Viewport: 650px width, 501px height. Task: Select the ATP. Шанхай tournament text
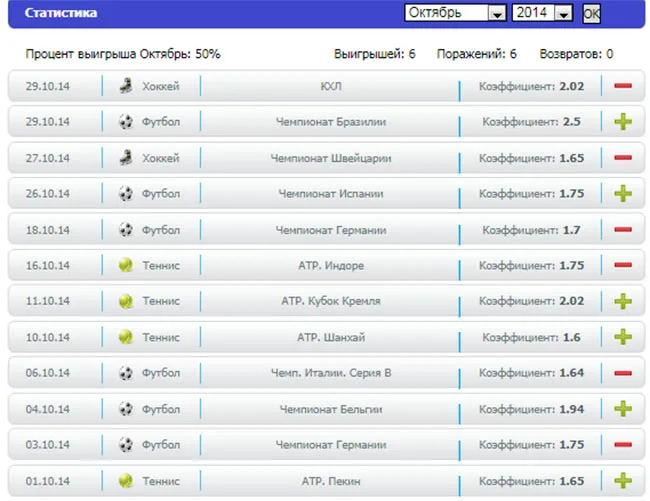(x=331, y=337)
